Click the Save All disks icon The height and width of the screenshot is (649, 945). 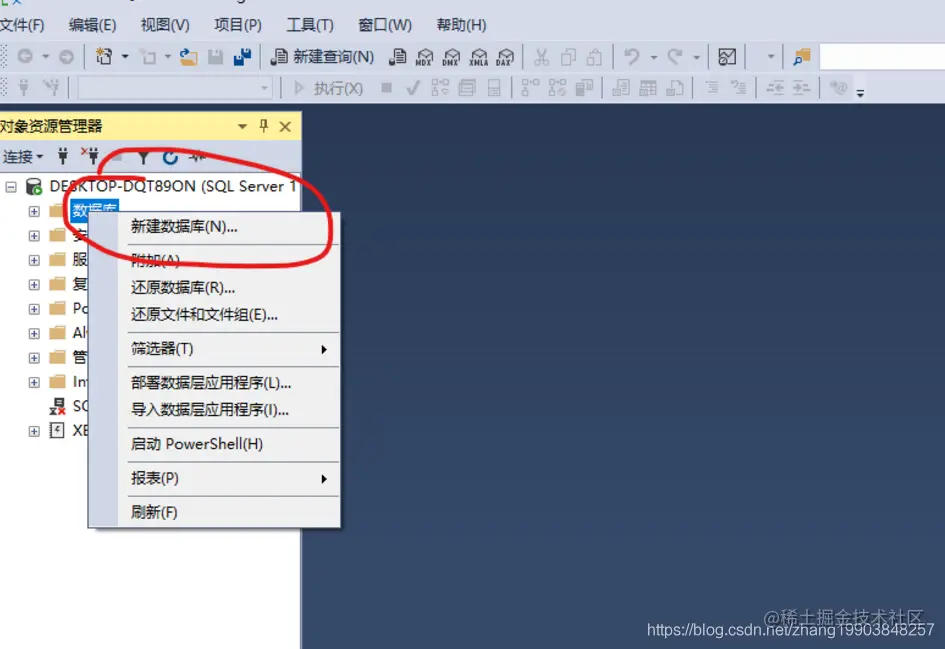242,57
